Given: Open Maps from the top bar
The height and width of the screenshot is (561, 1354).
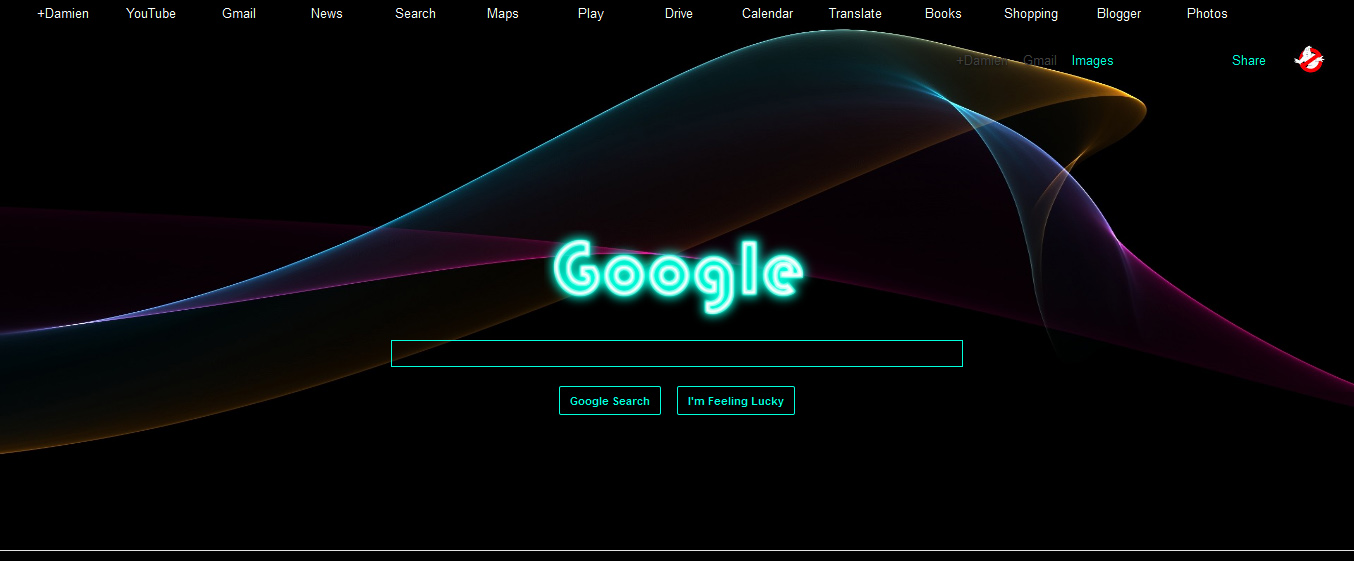Looking at the screenshot, I should coord(503,14).
